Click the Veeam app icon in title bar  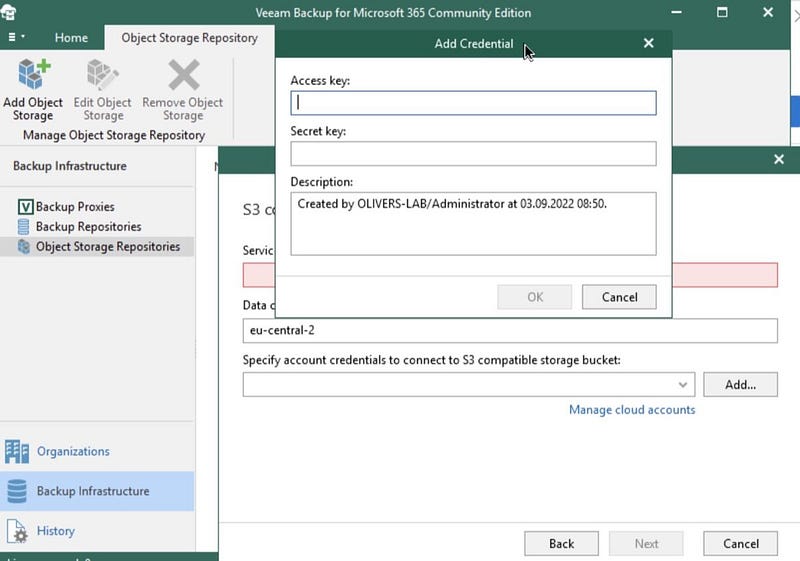[x=8, y=11]
